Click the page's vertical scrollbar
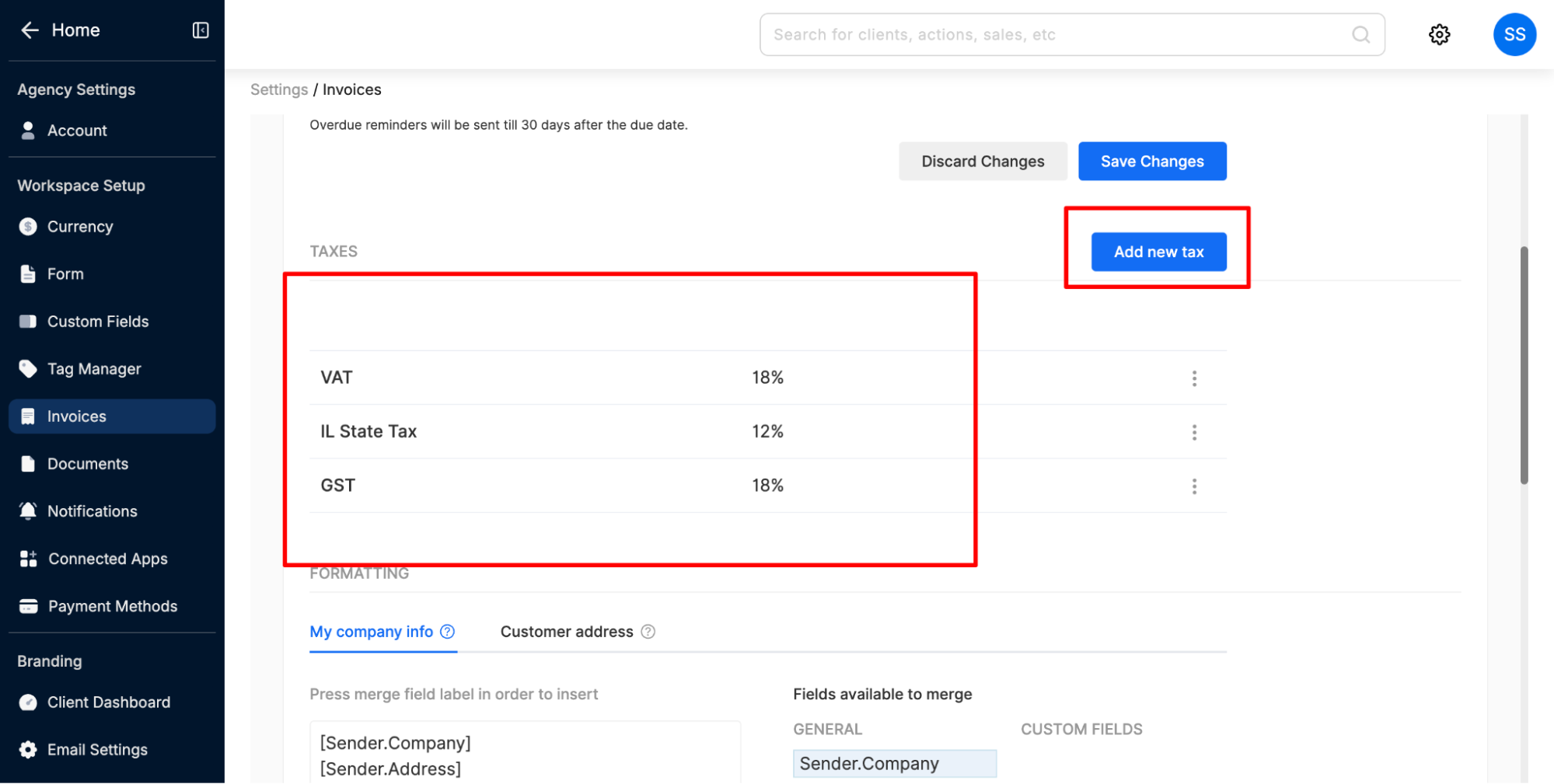1554x784 pixels. (1524, 365)
